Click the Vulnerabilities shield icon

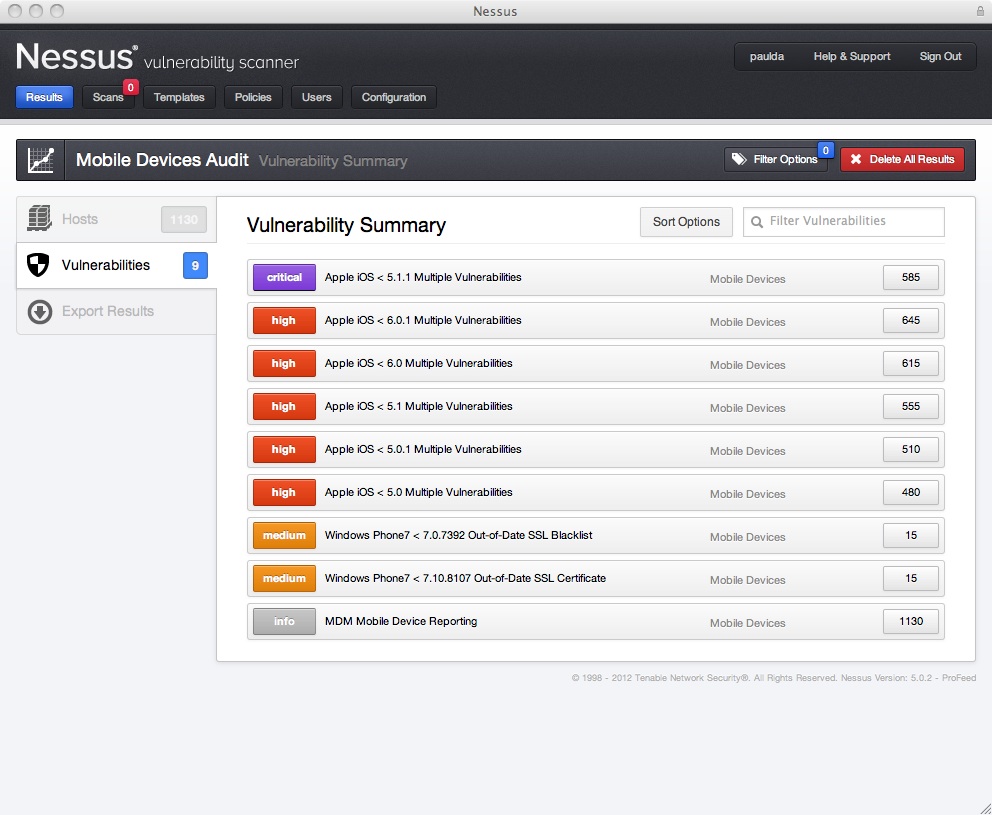tap(38, 265)
